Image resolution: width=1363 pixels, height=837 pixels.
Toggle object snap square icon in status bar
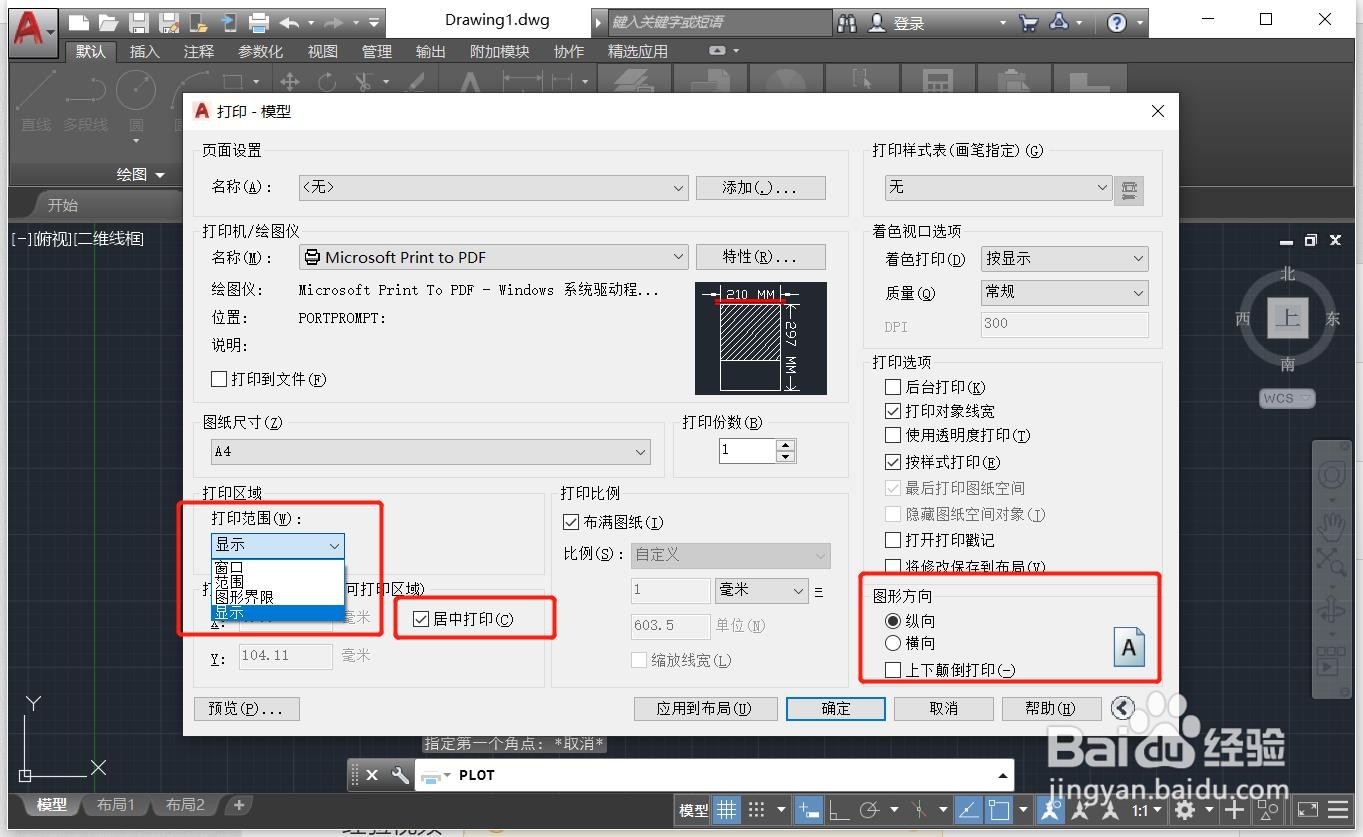point(998,809)
